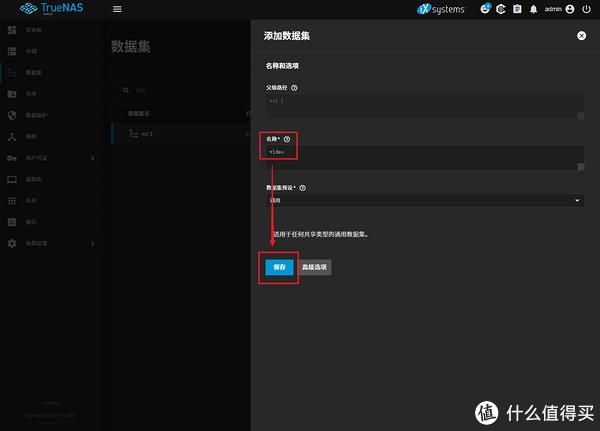Open the admin user account menu
The height and width of the screenshot is (431, 600).
click(x=559, y=9)
